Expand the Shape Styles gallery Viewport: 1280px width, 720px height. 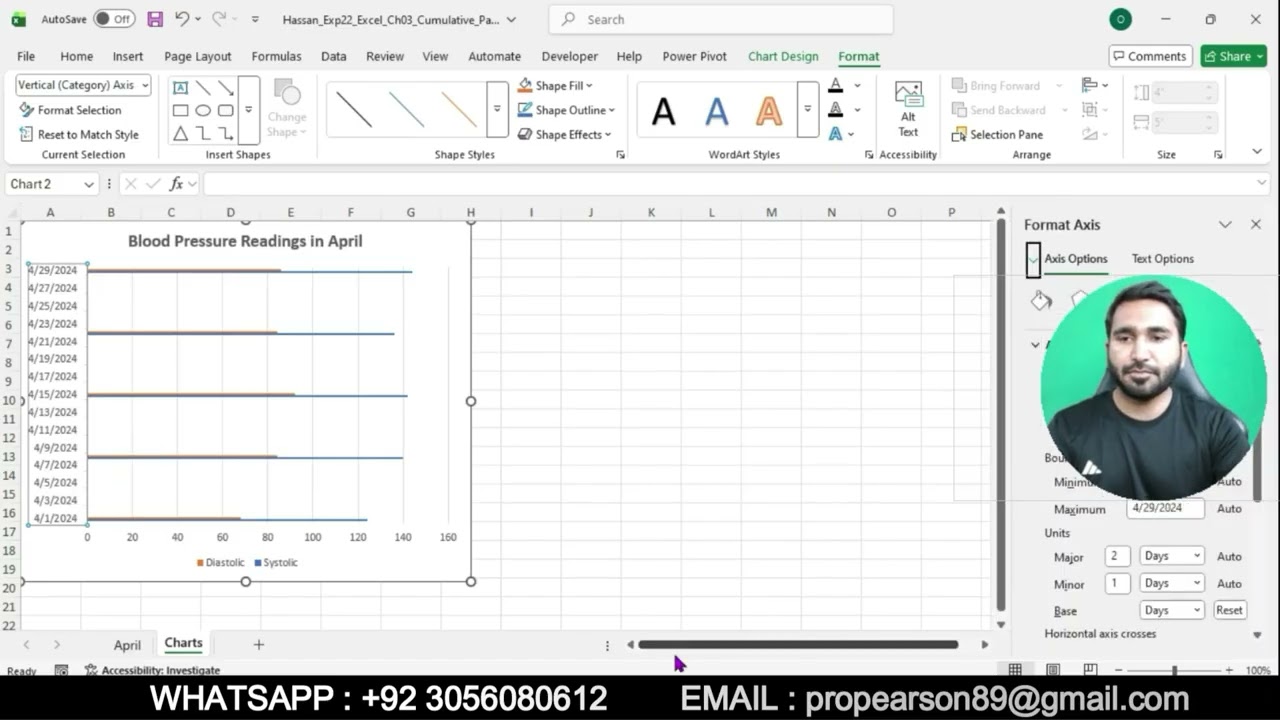point(497,109)
